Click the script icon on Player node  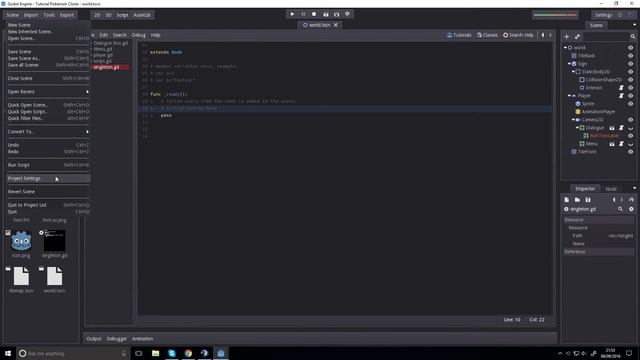click(621, 96)
